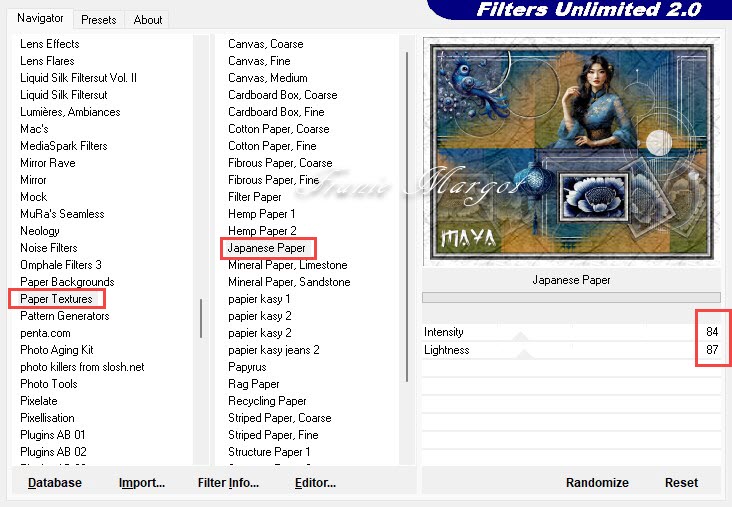Screen dimensions: 732x507
Task: Select Mock filter category
Action: [33, 197]
